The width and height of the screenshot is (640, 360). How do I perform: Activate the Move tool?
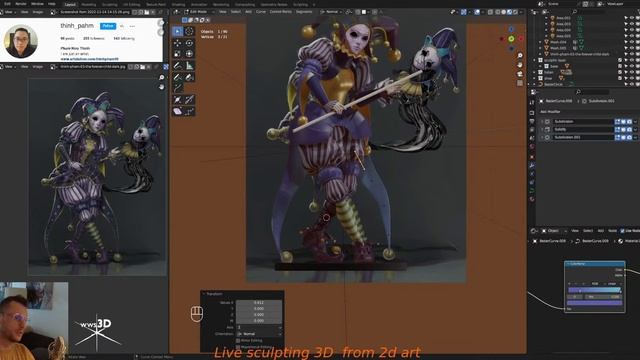[178, 43]
